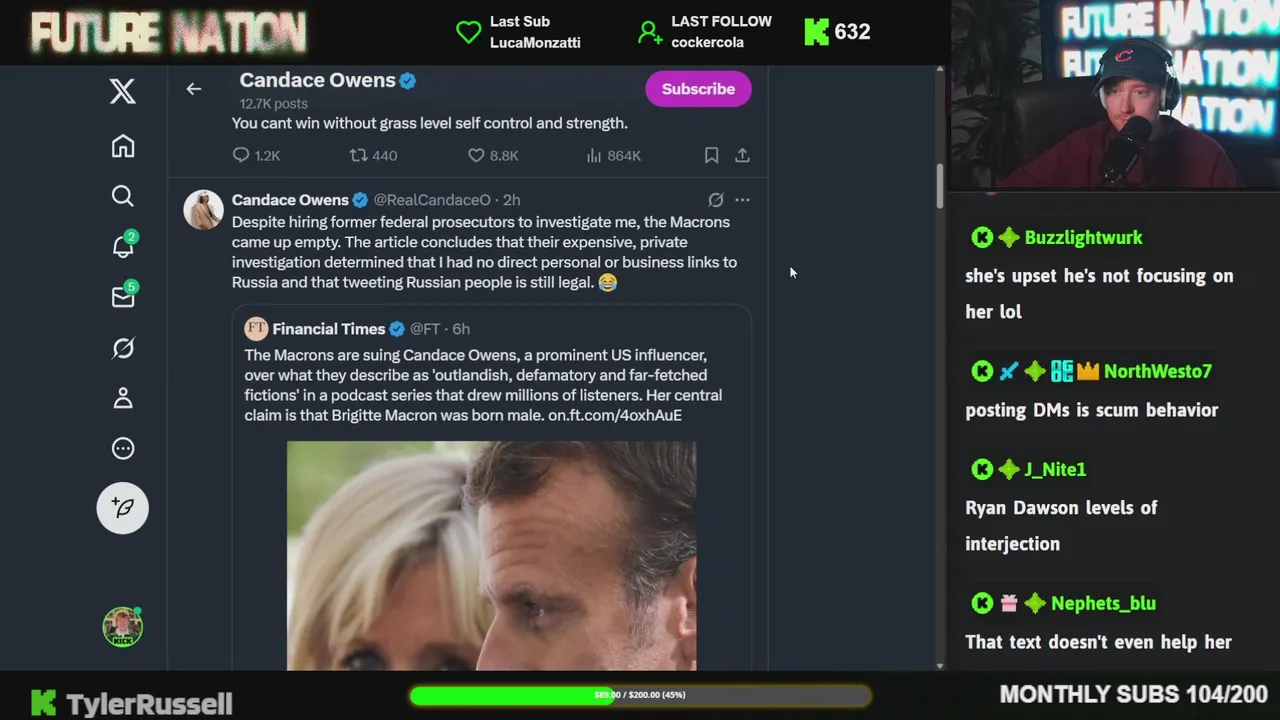
Task: Share the grass level self control post
Action: click(x=742, y=155)
